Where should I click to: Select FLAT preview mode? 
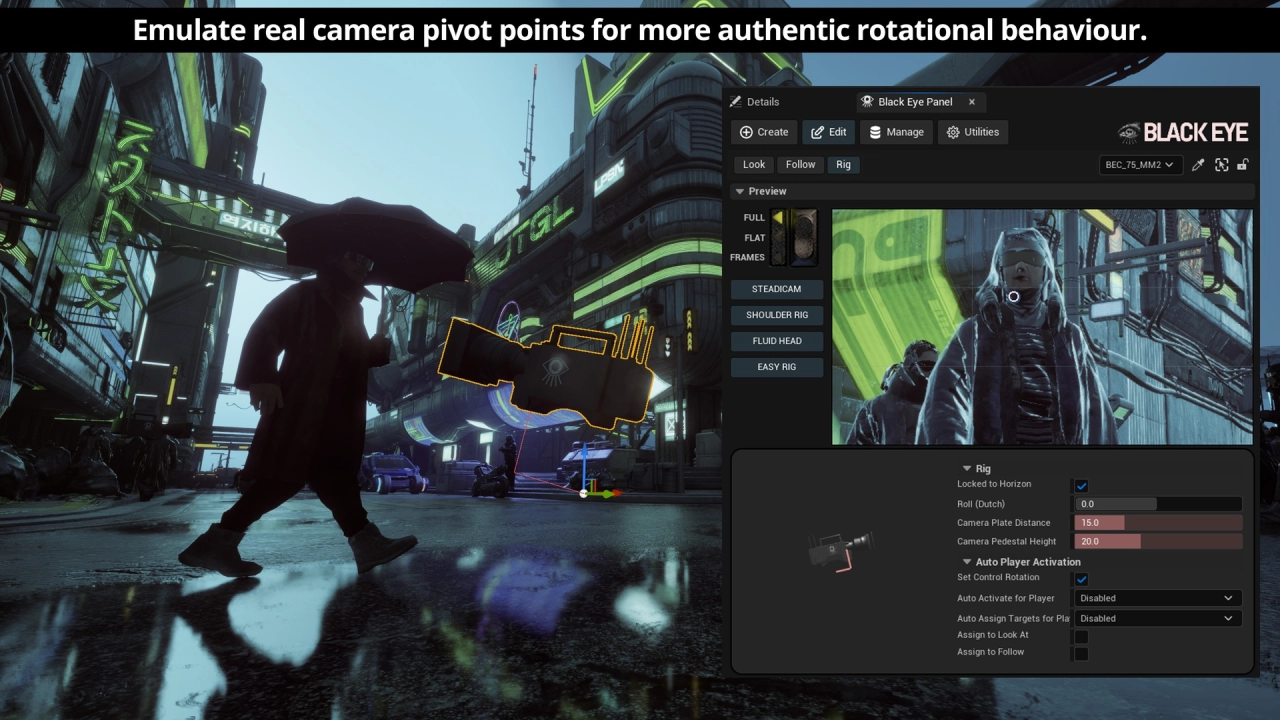(x=755, y=238)
